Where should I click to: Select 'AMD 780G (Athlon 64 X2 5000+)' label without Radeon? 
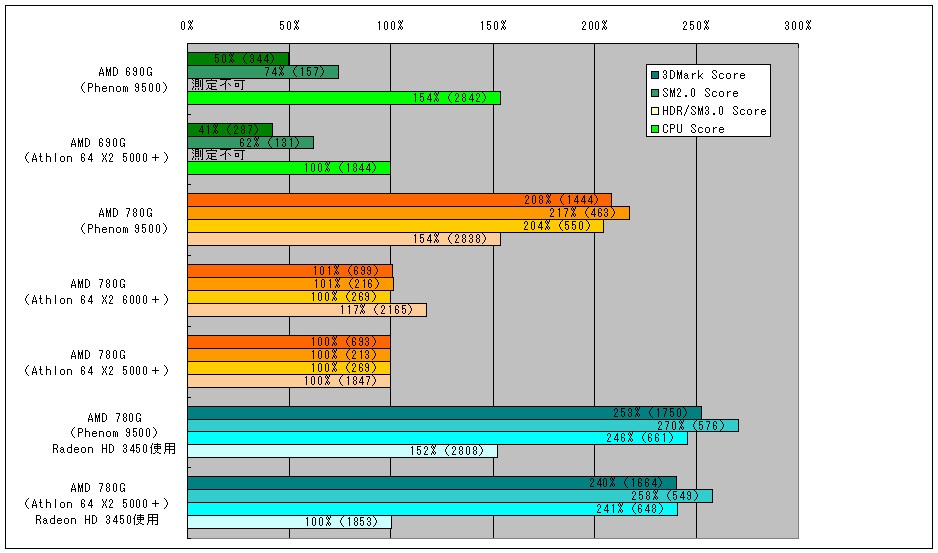[97, 363]
